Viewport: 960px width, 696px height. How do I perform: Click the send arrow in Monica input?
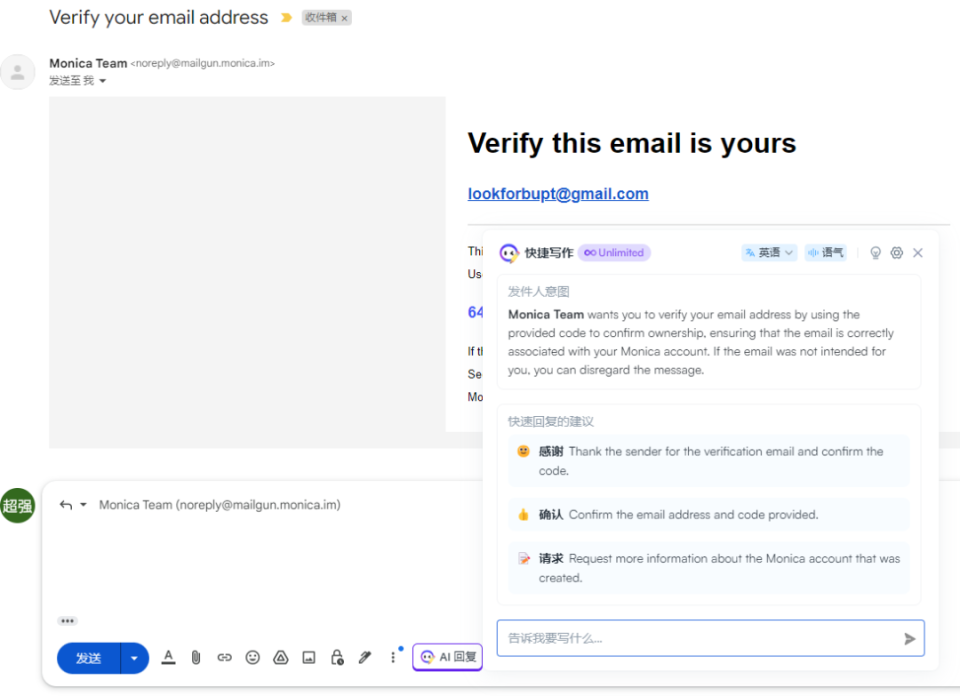point(910,639)
